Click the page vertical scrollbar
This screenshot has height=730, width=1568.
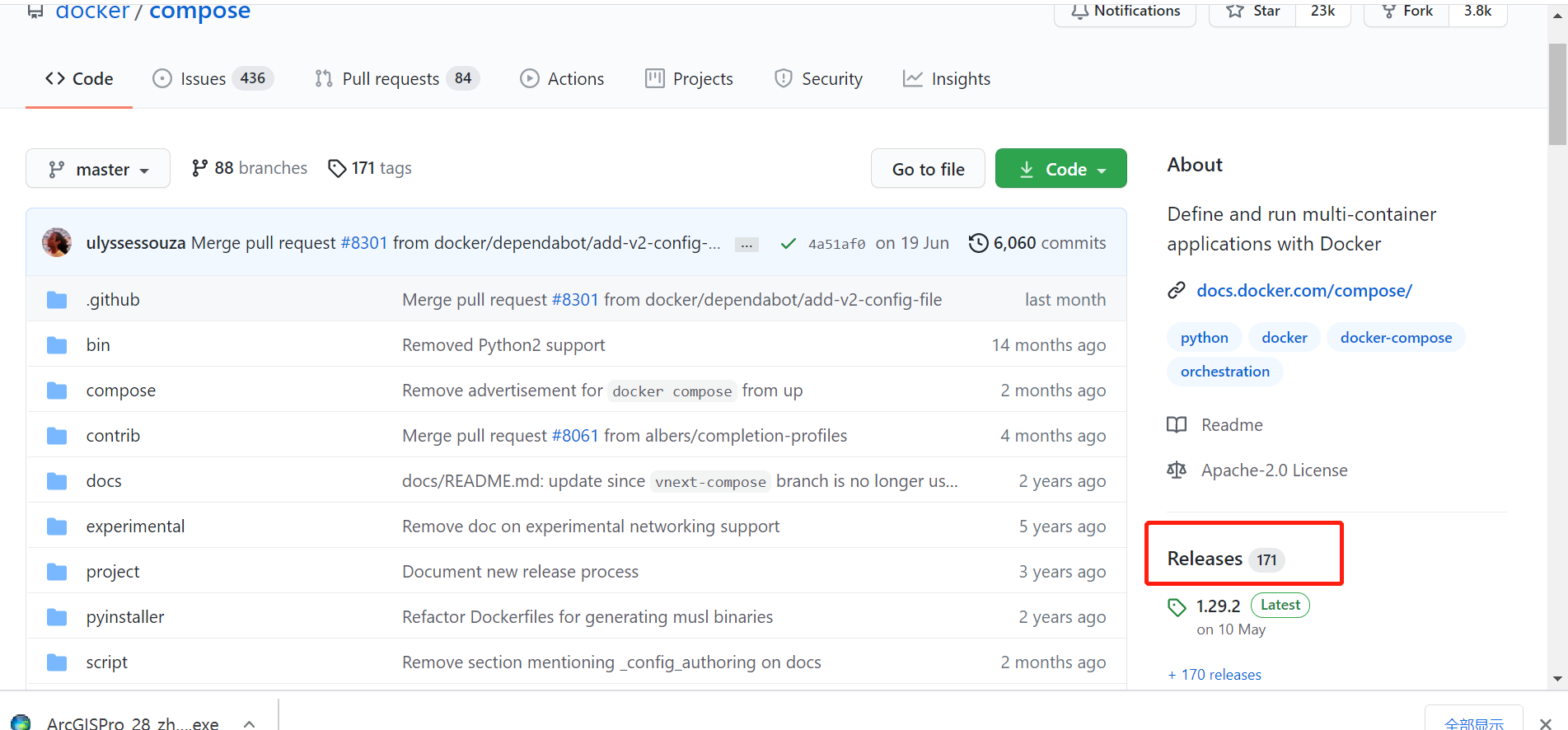coord(1557,95)
